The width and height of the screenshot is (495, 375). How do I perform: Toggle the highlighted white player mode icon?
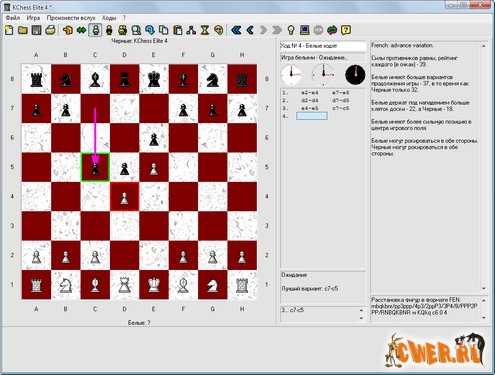[95, 30]
